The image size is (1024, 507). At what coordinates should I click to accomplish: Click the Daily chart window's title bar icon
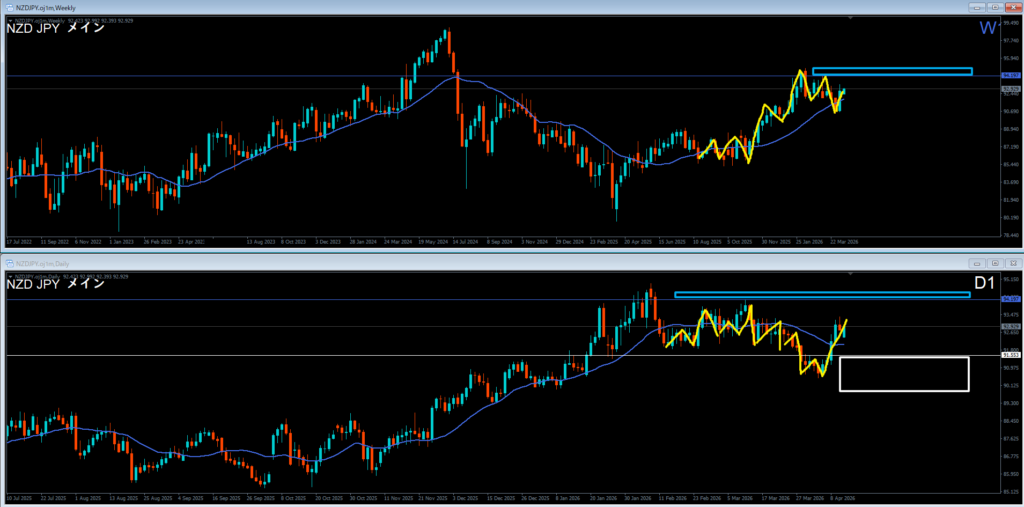coord(10,262)
